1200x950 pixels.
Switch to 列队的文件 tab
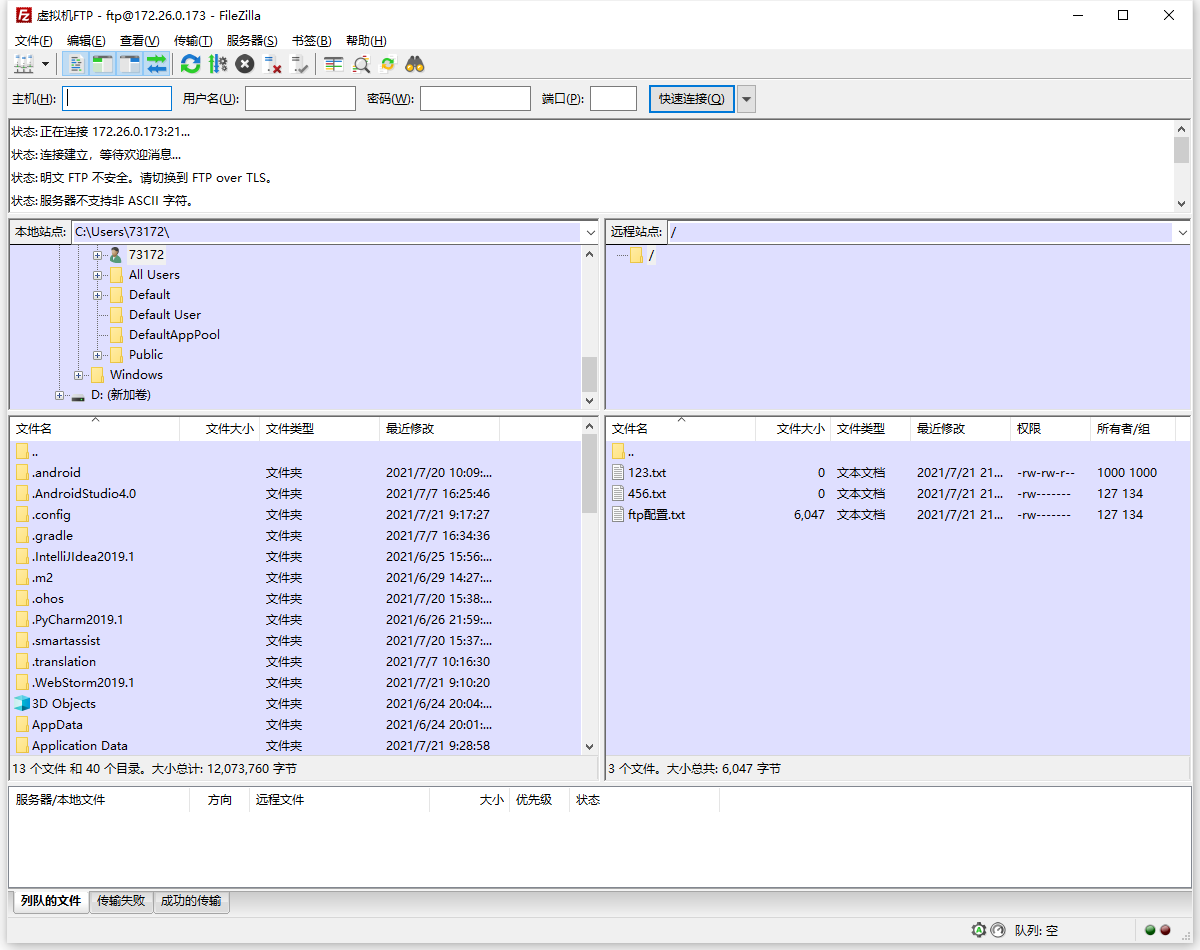[50, 901]
